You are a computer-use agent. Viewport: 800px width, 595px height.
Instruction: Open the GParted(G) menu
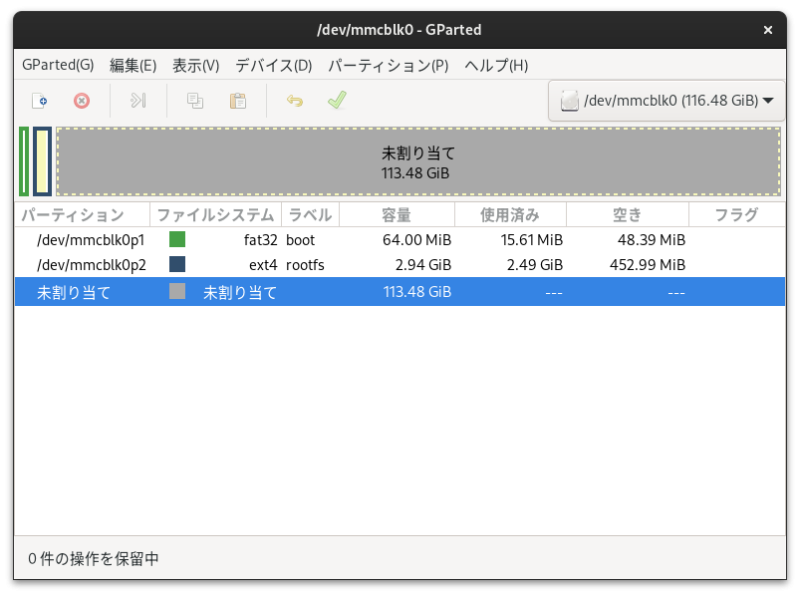58,65
